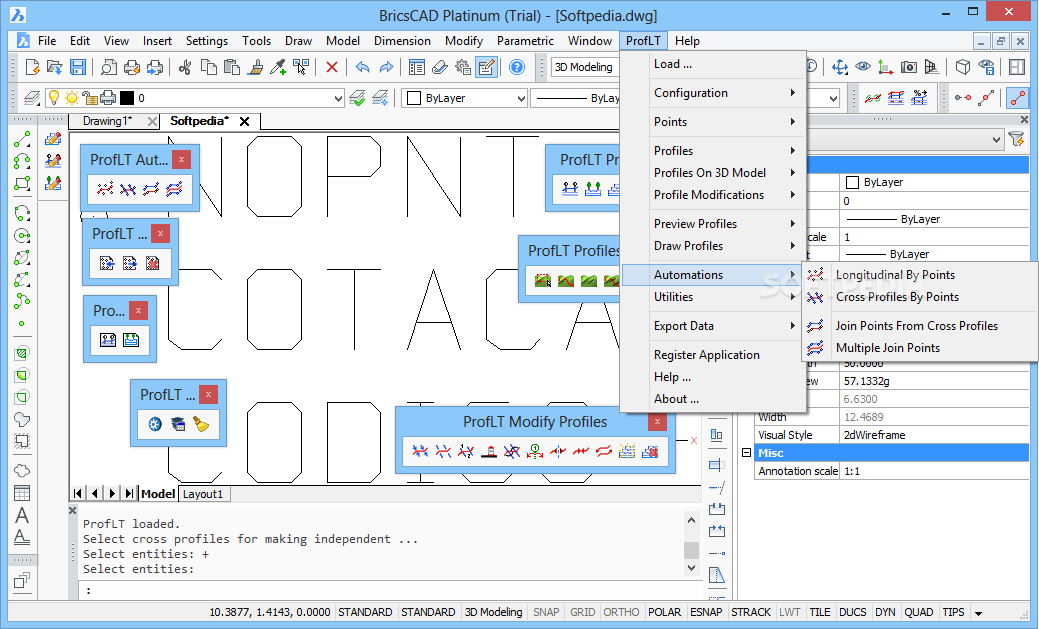This screenshot has width=1039, height=629.
Task: Open the status bar options dropdown arrow
Action: pyautogui.click(x=978, y=613)
